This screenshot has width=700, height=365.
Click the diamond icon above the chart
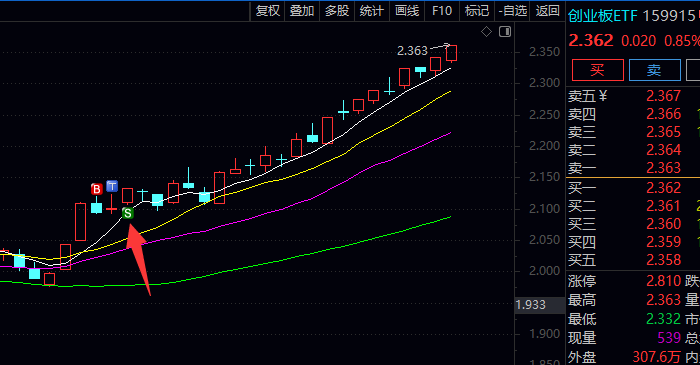(487, 32)
